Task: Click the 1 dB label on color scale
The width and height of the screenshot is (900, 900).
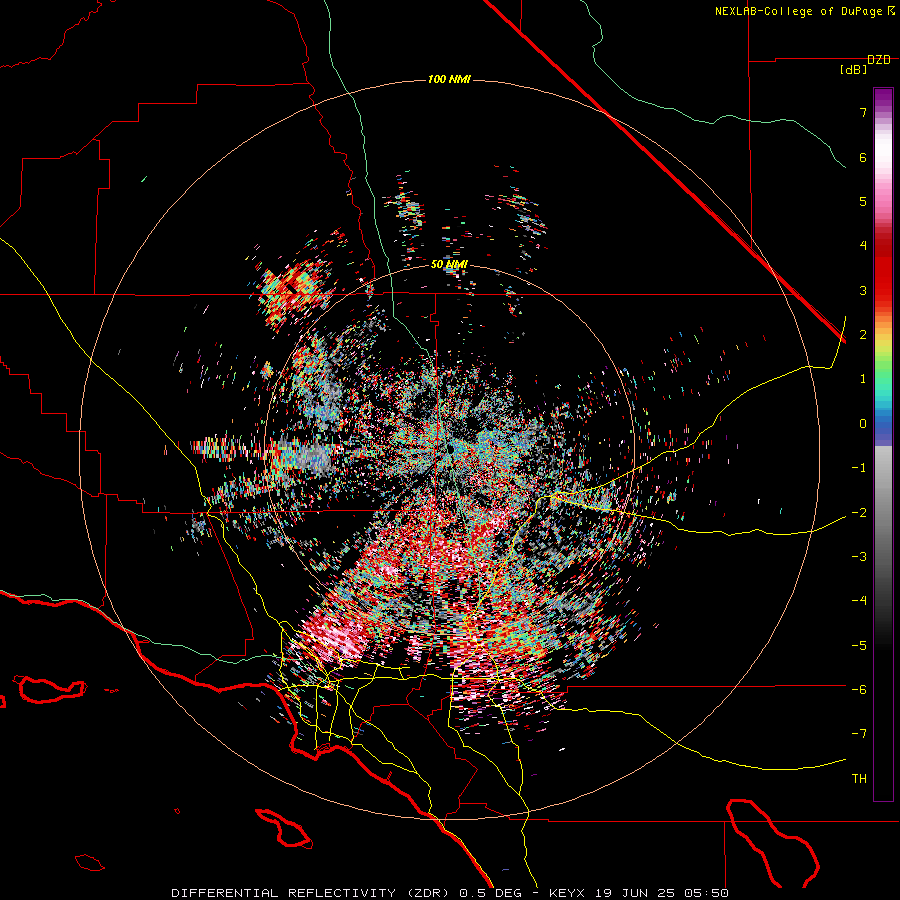Action: click(863, 379)
